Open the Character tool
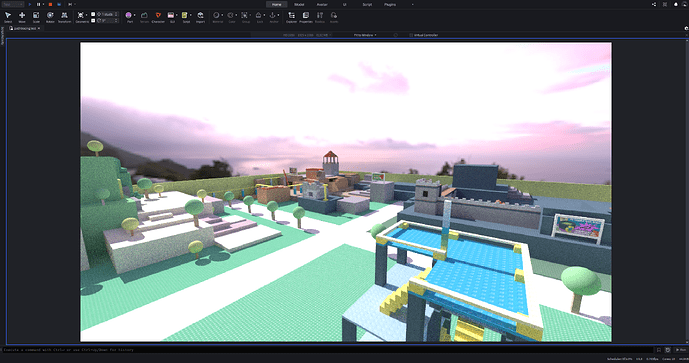Screen dimensions: 689x363 click(158, 17)
